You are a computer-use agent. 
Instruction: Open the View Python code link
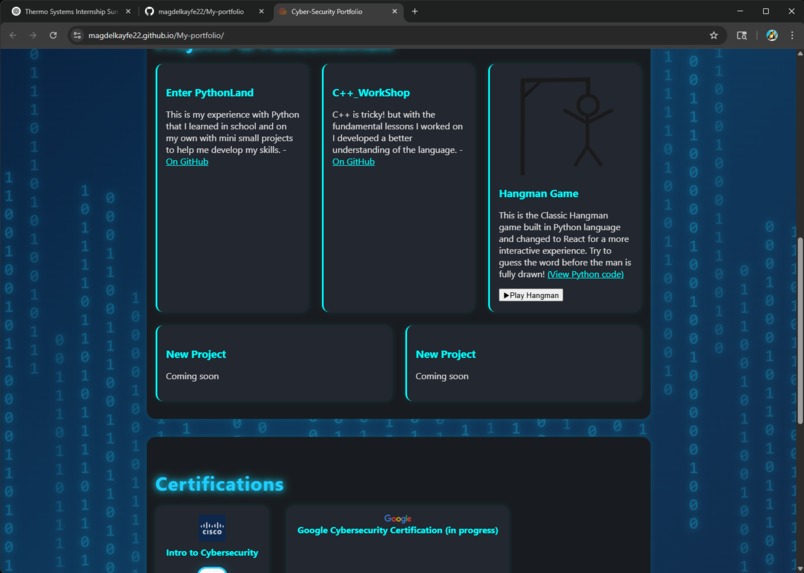tap(585, 274)
